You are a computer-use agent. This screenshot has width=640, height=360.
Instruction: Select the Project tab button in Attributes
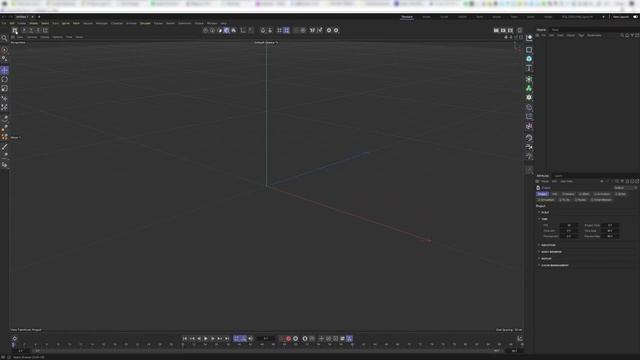coord(542,194)
